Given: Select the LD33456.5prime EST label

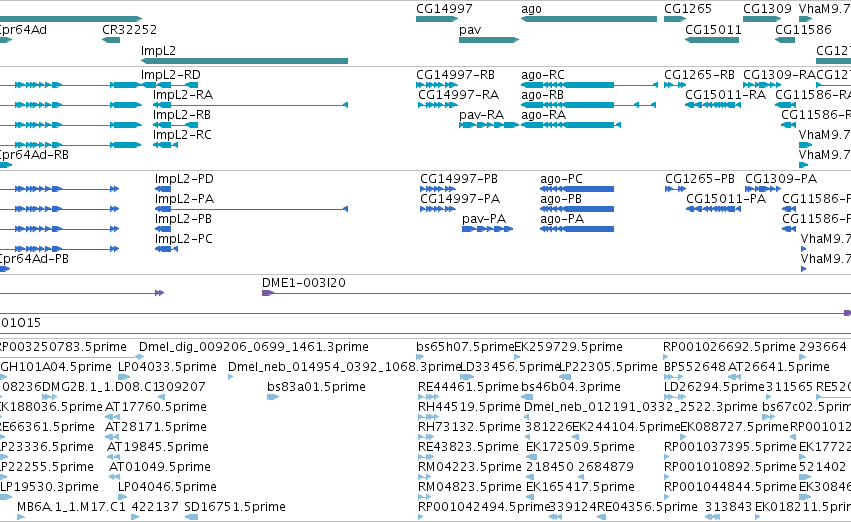Looking at the screenshot, I should pos(510,367).
